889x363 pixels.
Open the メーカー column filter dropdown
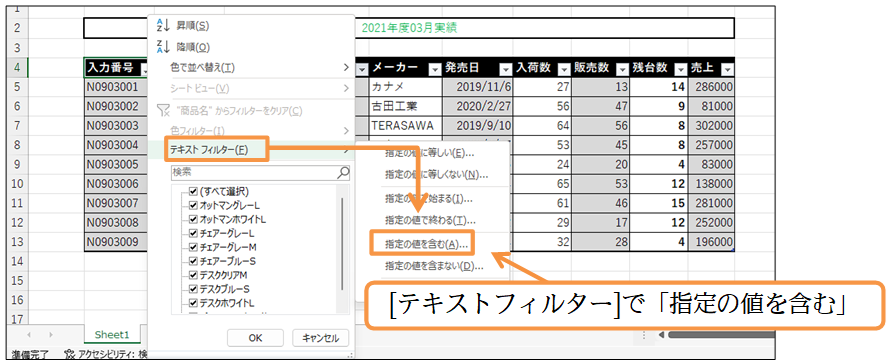pyautogui.click(x=434, y=69)
